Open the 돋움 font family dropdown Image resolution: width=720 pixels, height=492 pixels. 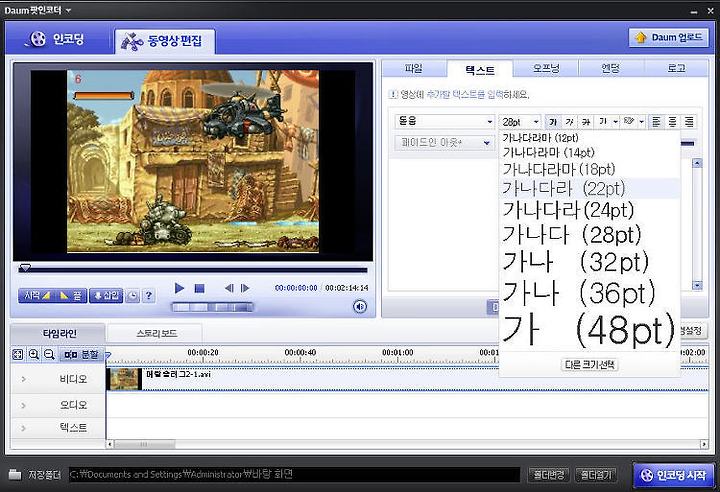coord(444,121)
